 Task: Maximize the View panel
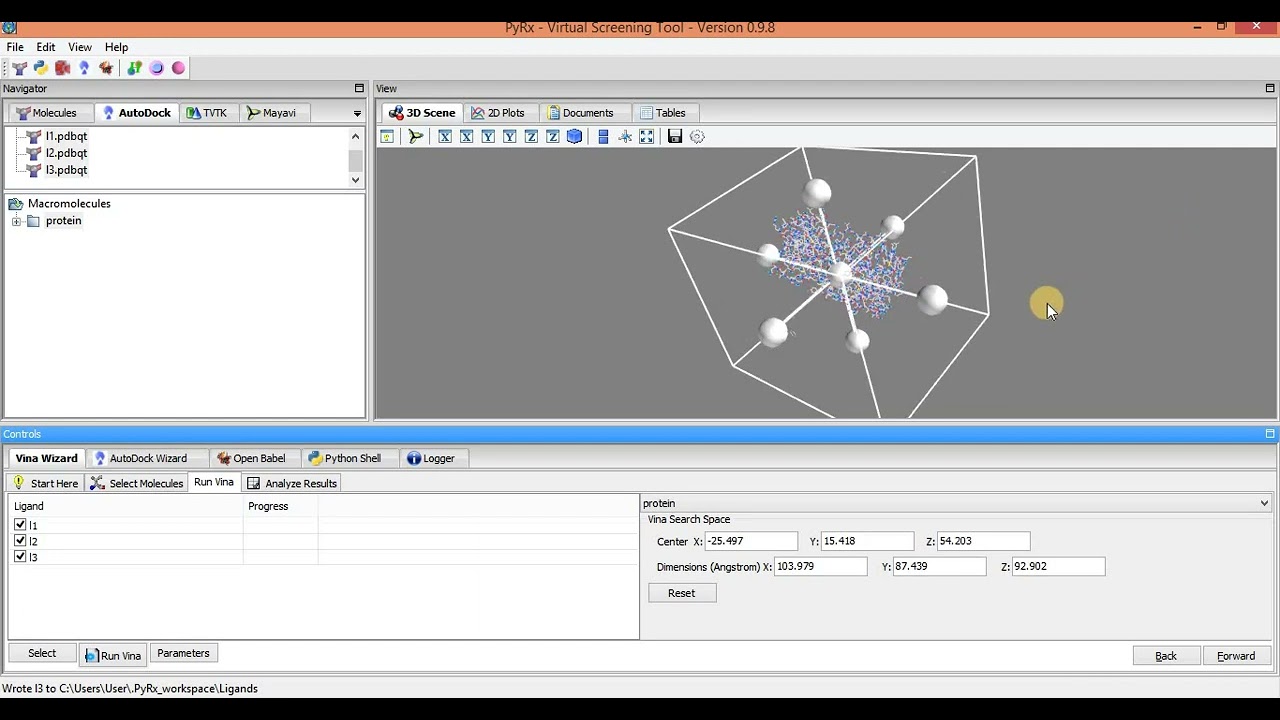(1270, 88)
